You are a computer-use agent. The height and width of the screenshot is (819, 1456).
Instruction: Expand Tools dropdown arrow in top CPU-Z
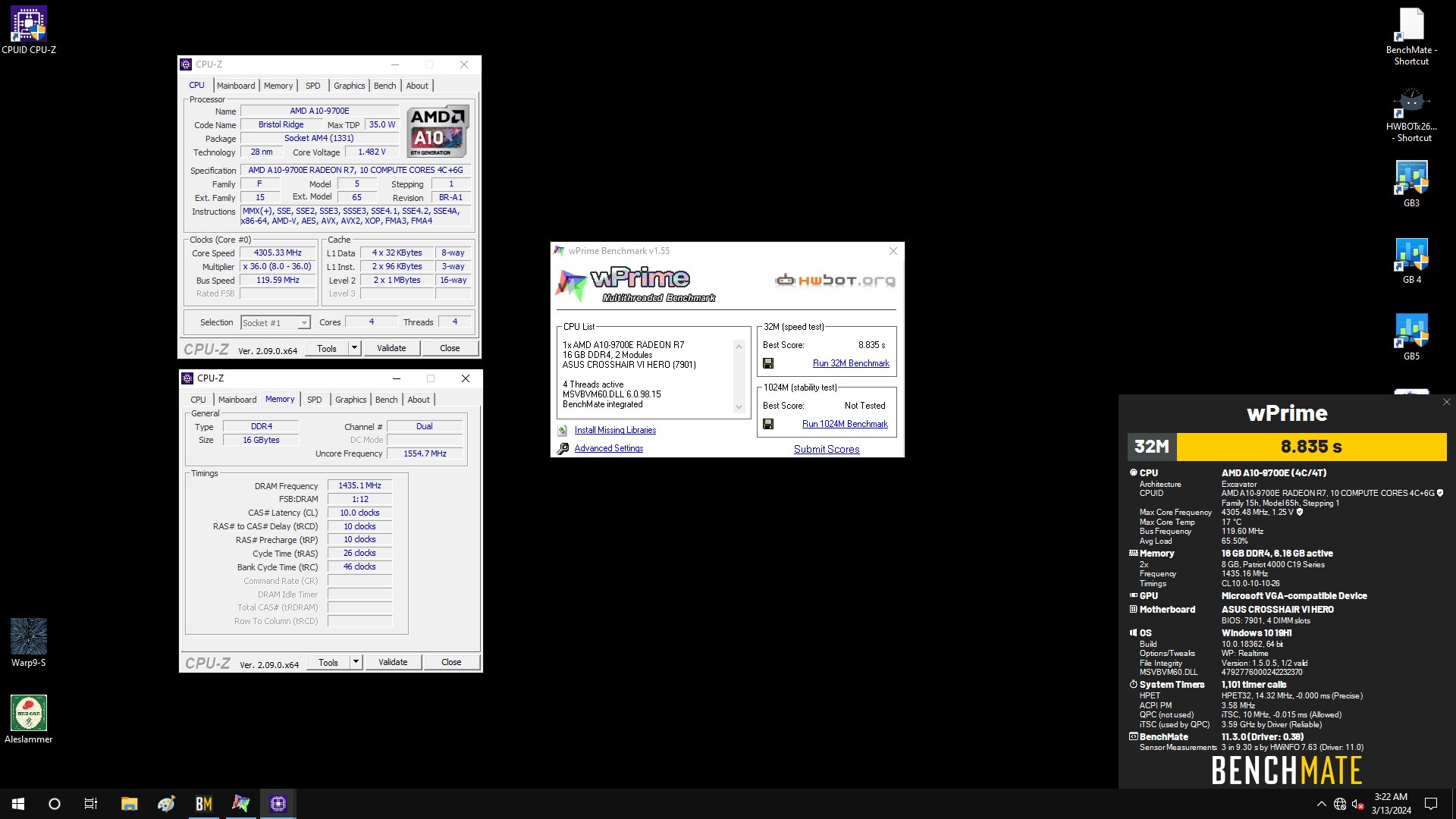354,348
